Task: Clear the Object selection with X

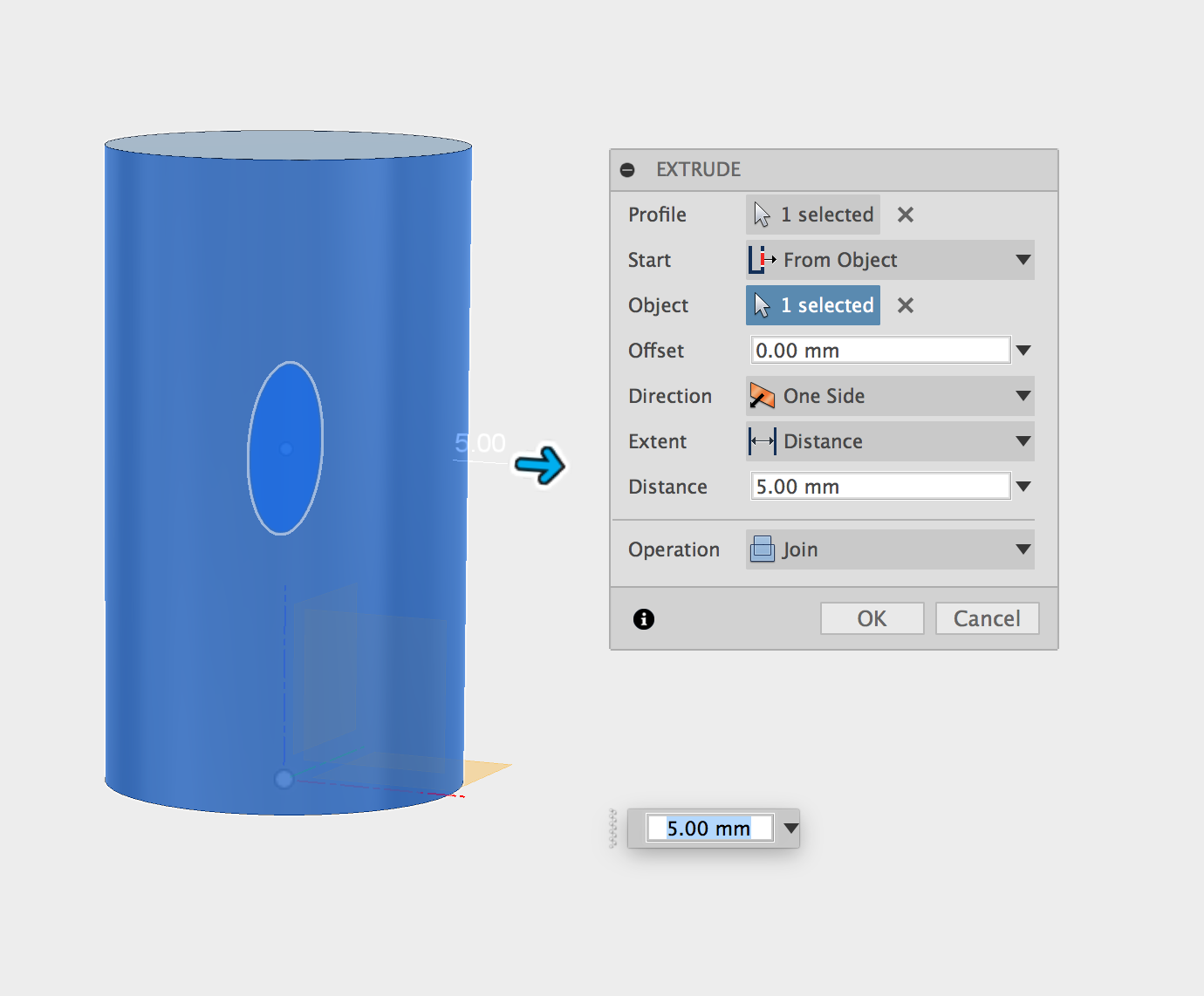Action: click(906, 305)
